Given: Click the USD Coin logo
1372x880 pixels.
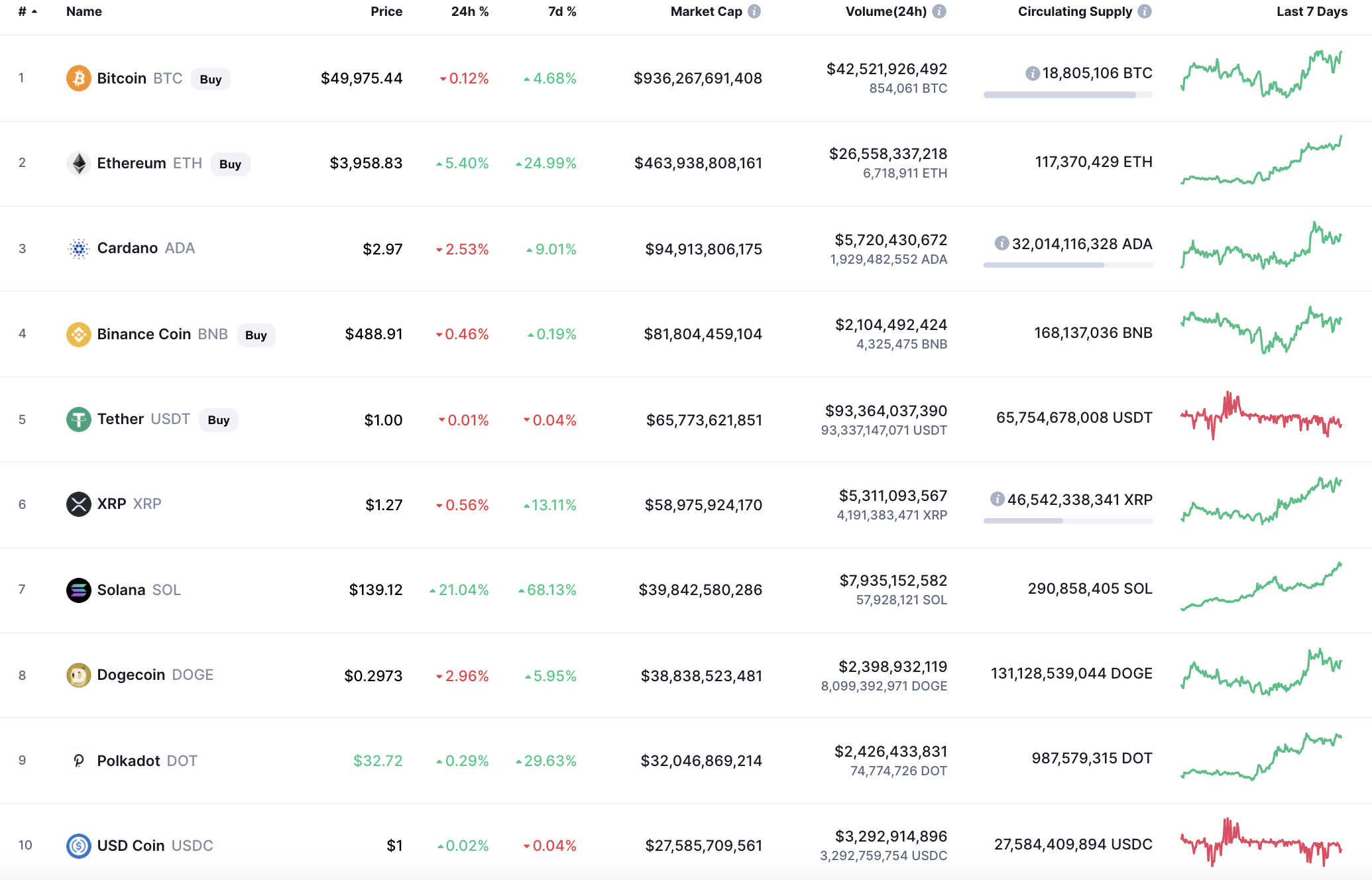Looking at the screenshot, I should click(x=78, y=846).
